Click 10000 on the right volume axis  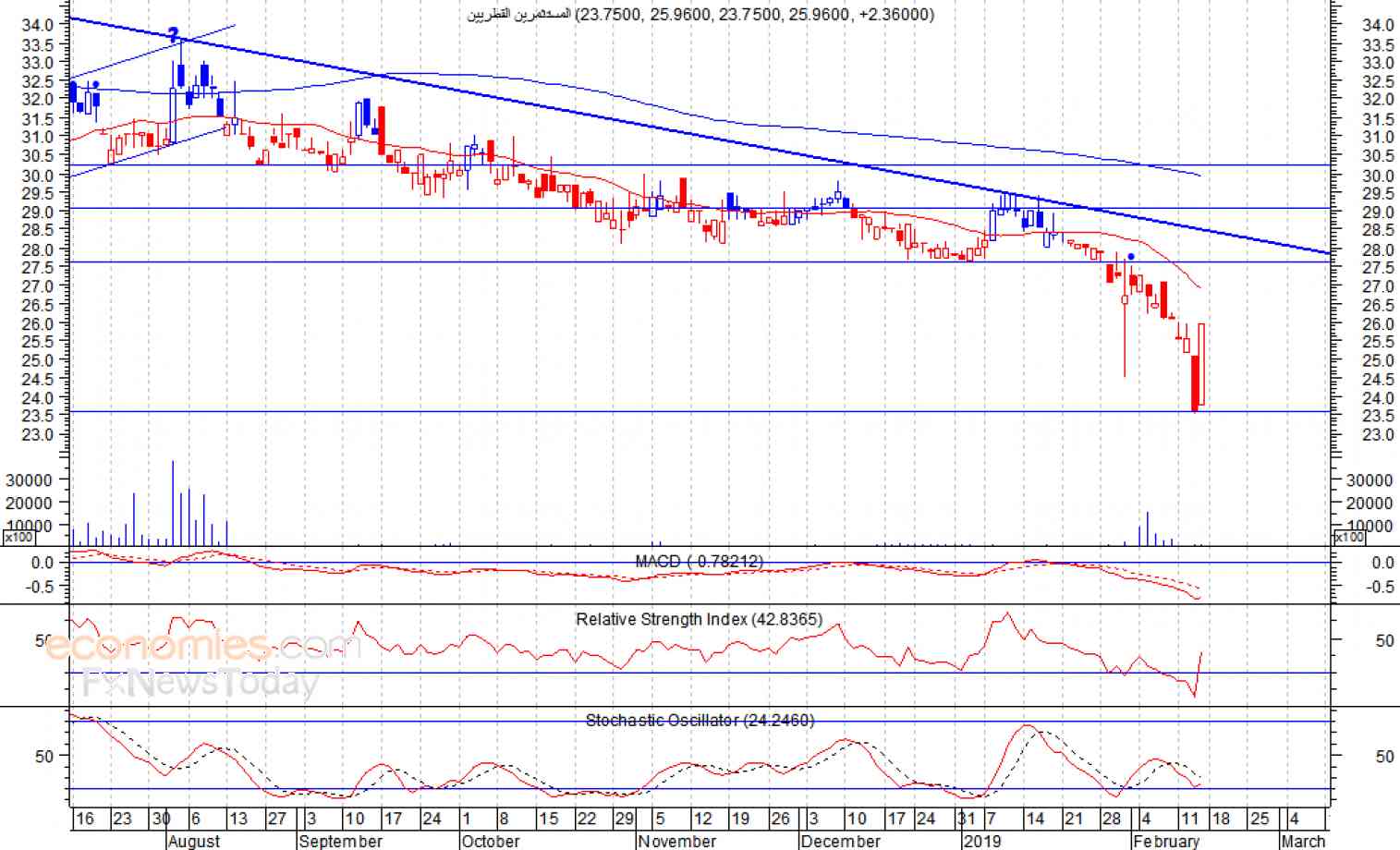[x=1370, y=527]
